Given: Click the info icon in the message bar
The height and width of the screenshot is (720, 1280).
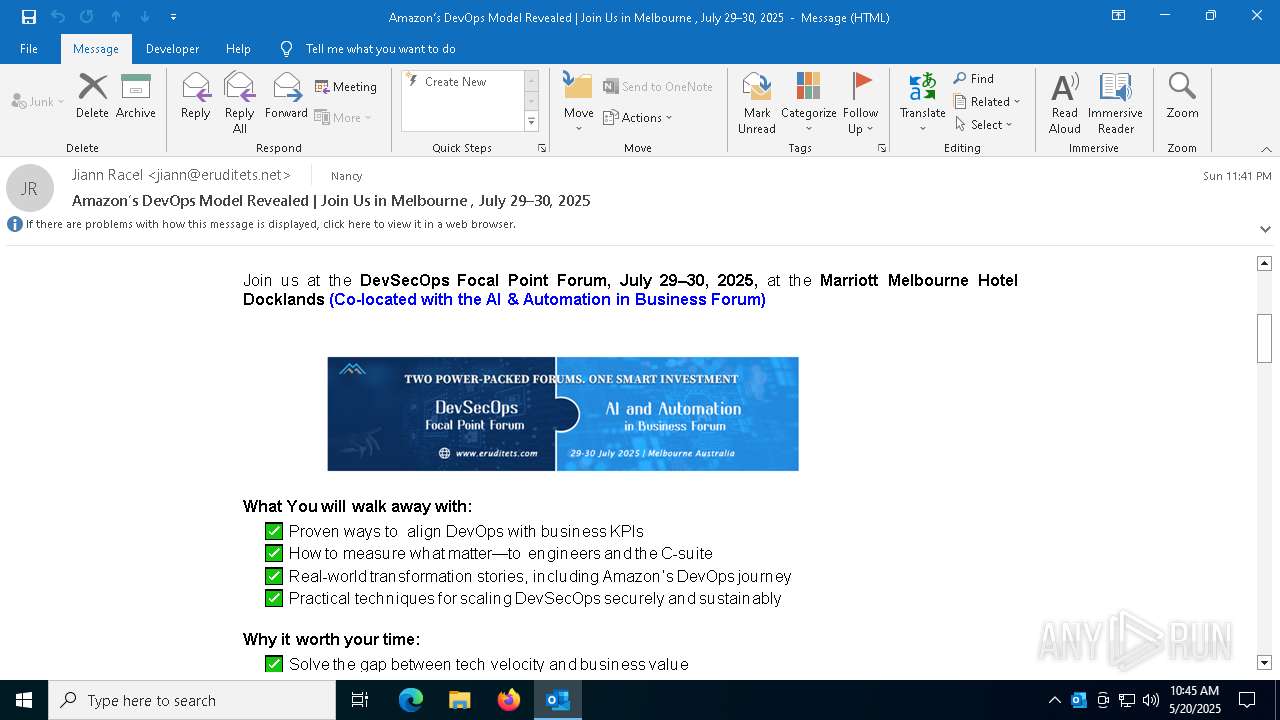Looking at the screenshot, I should point(15,224).
